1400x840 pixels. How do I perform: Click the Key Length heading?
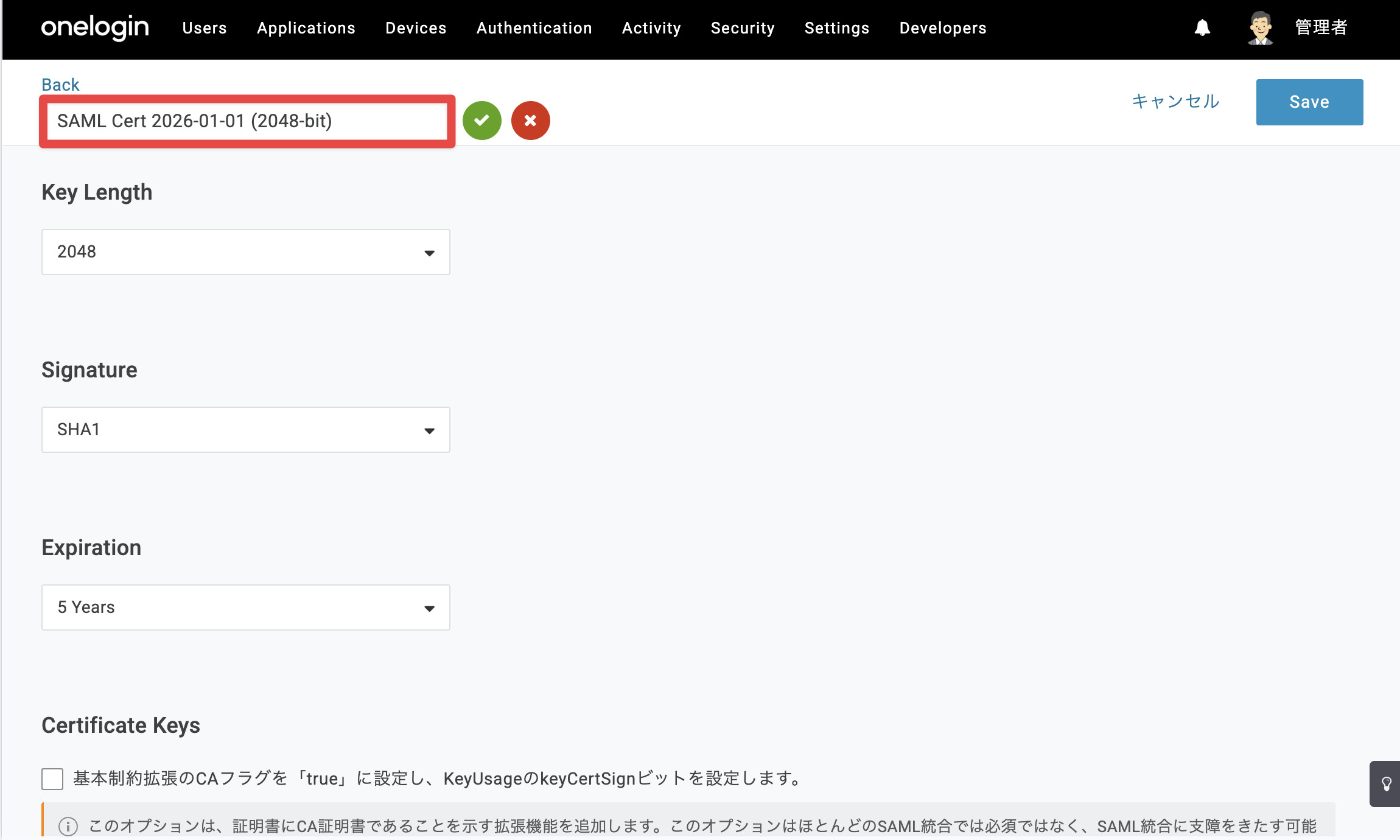tap(97, 192)
